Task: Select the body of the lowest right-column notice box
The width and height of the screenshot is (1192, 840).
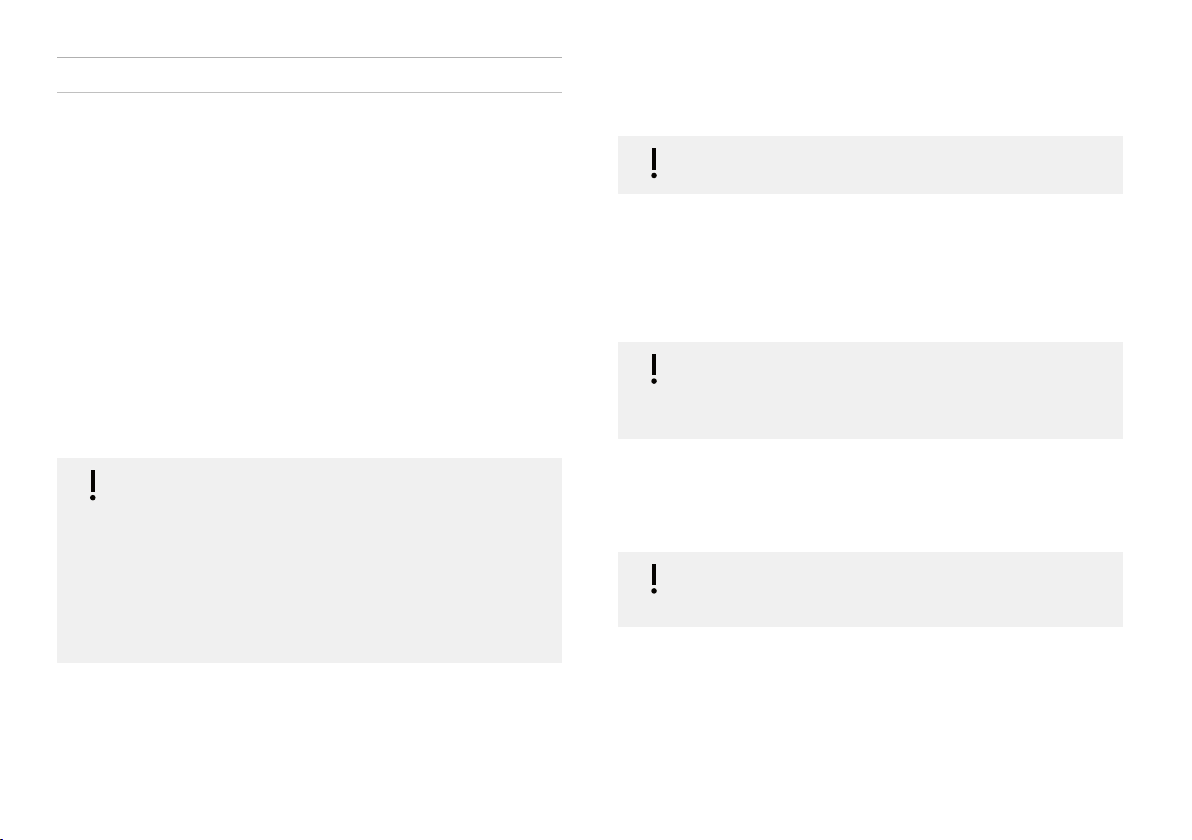Action: [x=870, y=589]
